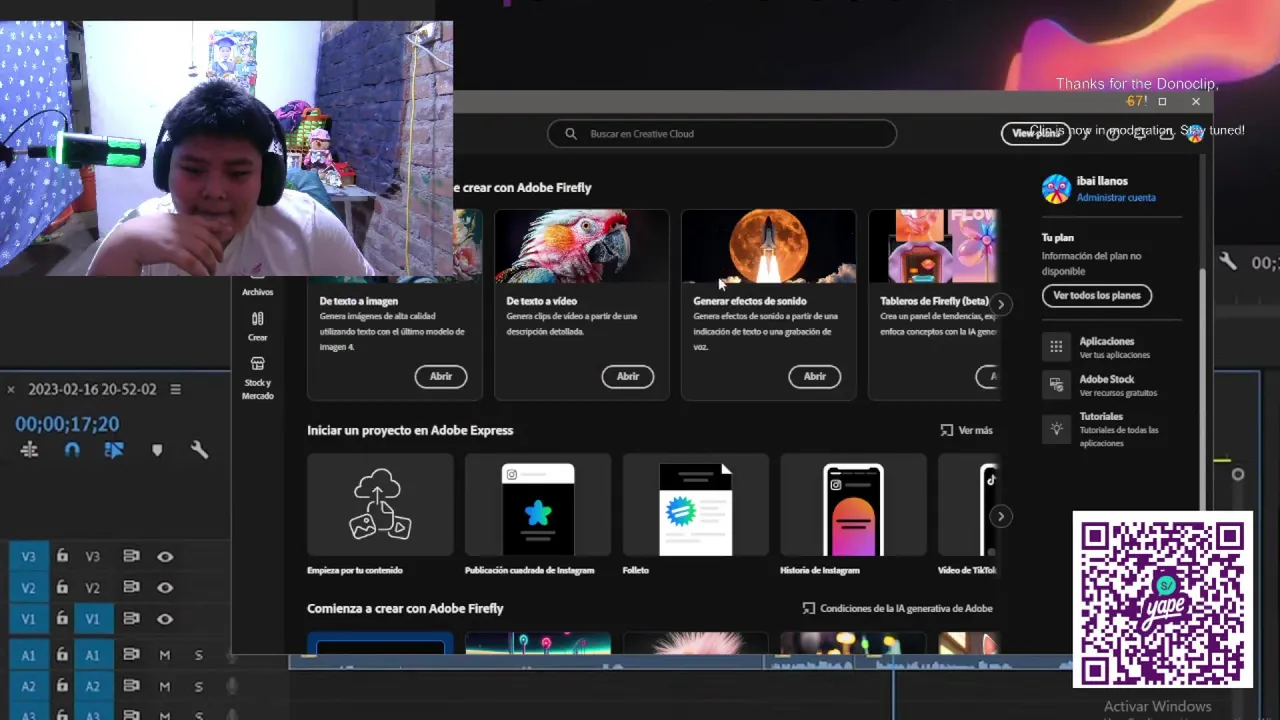
Task: Click Abrir on De texto a imagen card
Action: pyautogui.click(x=441, y=376)
